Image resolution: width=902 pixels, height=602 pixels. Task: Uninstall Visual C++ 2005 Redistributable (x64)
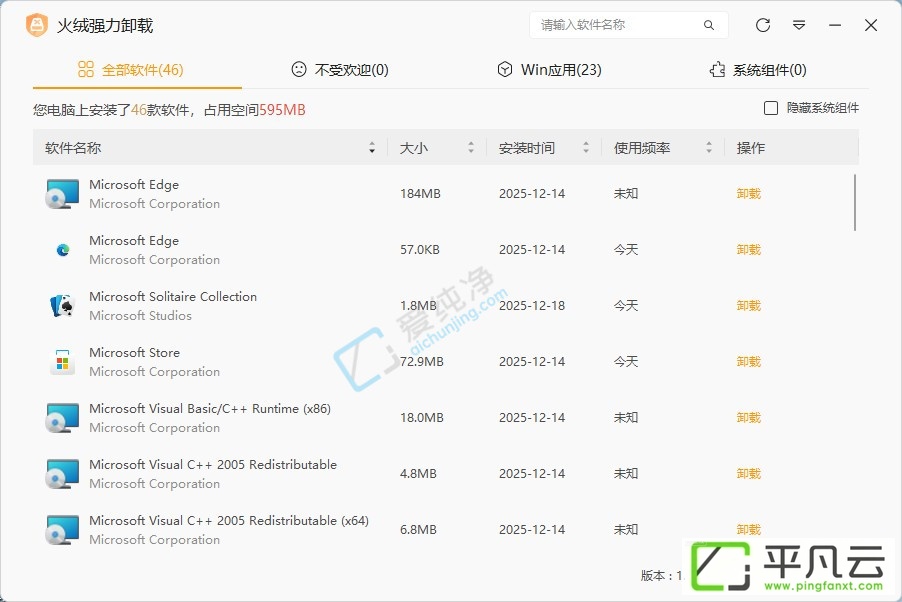(748, 529)
